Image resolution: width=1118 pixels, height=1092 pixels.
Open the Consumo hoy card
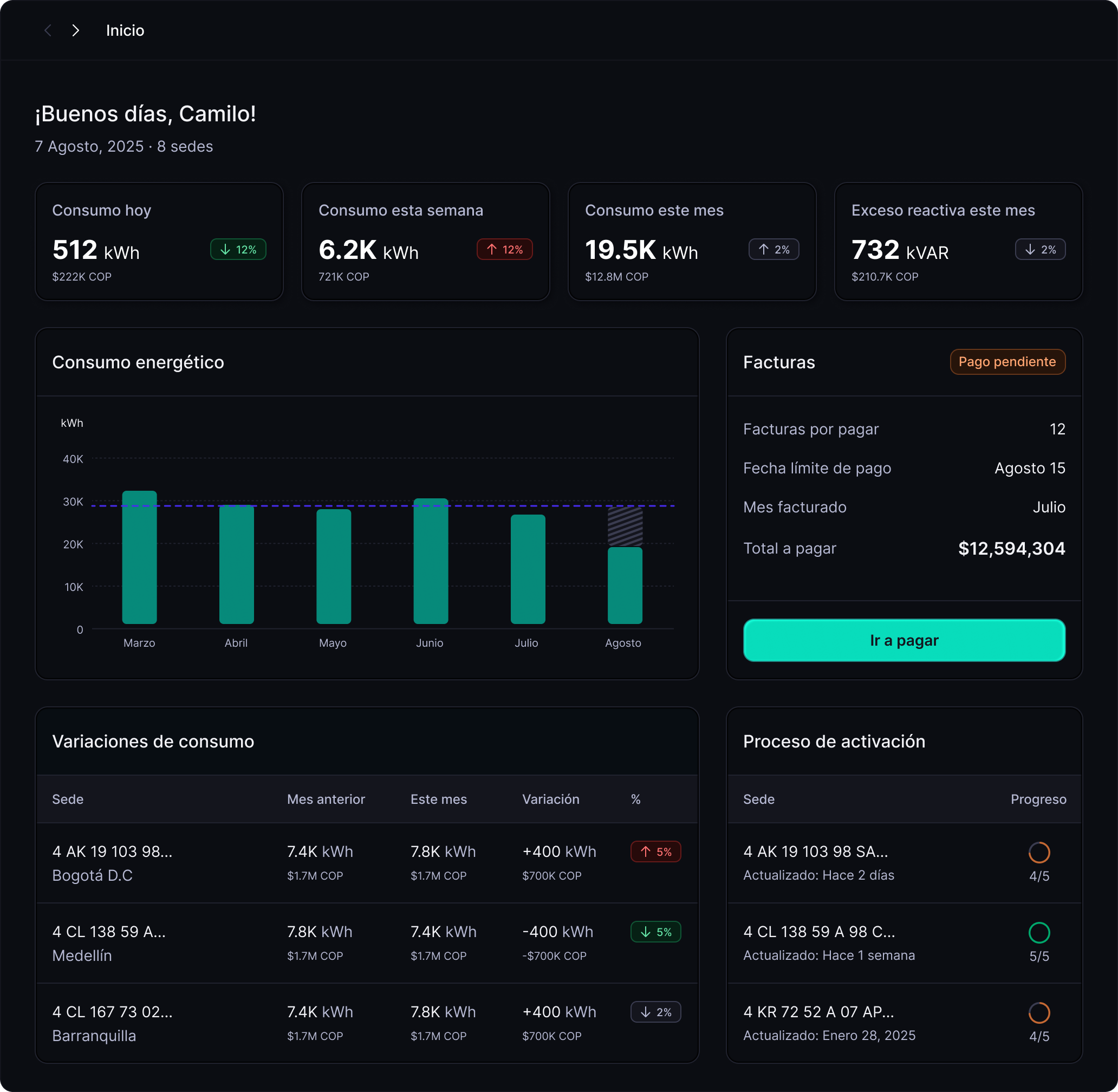pos(159,242)
